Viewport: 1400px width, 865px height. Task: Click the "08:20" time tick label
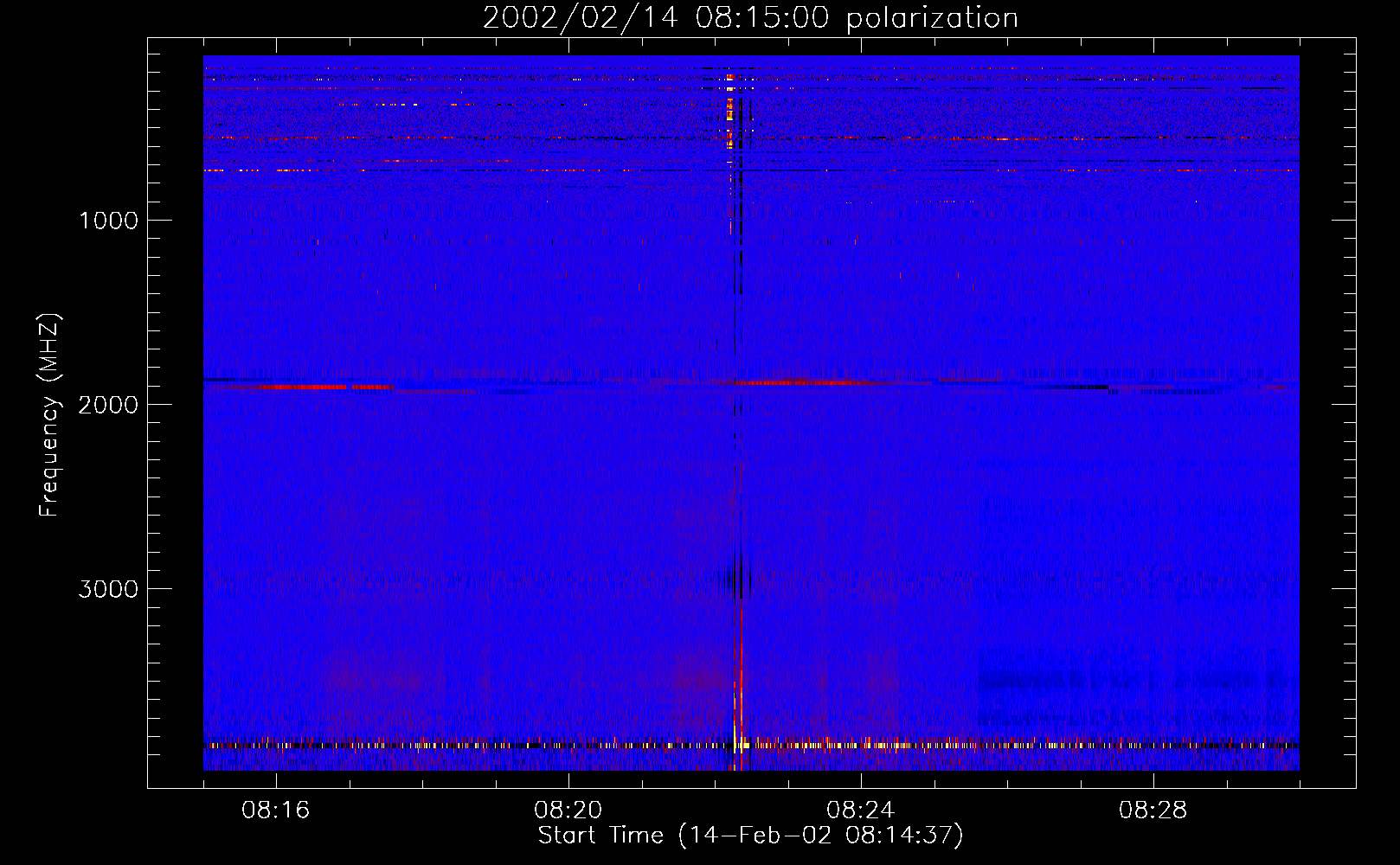(568, 811)
